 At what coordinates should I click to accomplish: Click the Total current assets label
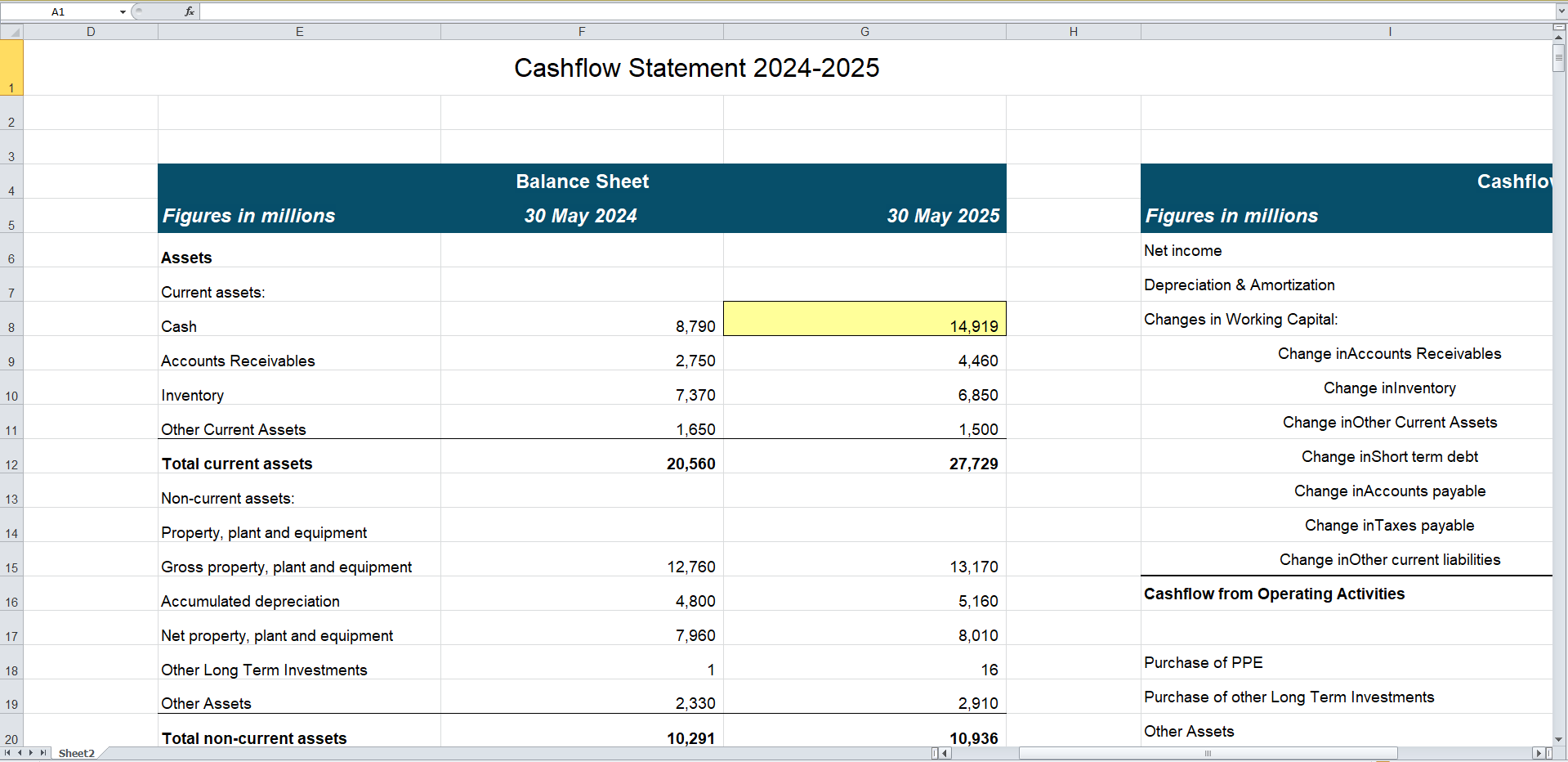click(237, 464)
